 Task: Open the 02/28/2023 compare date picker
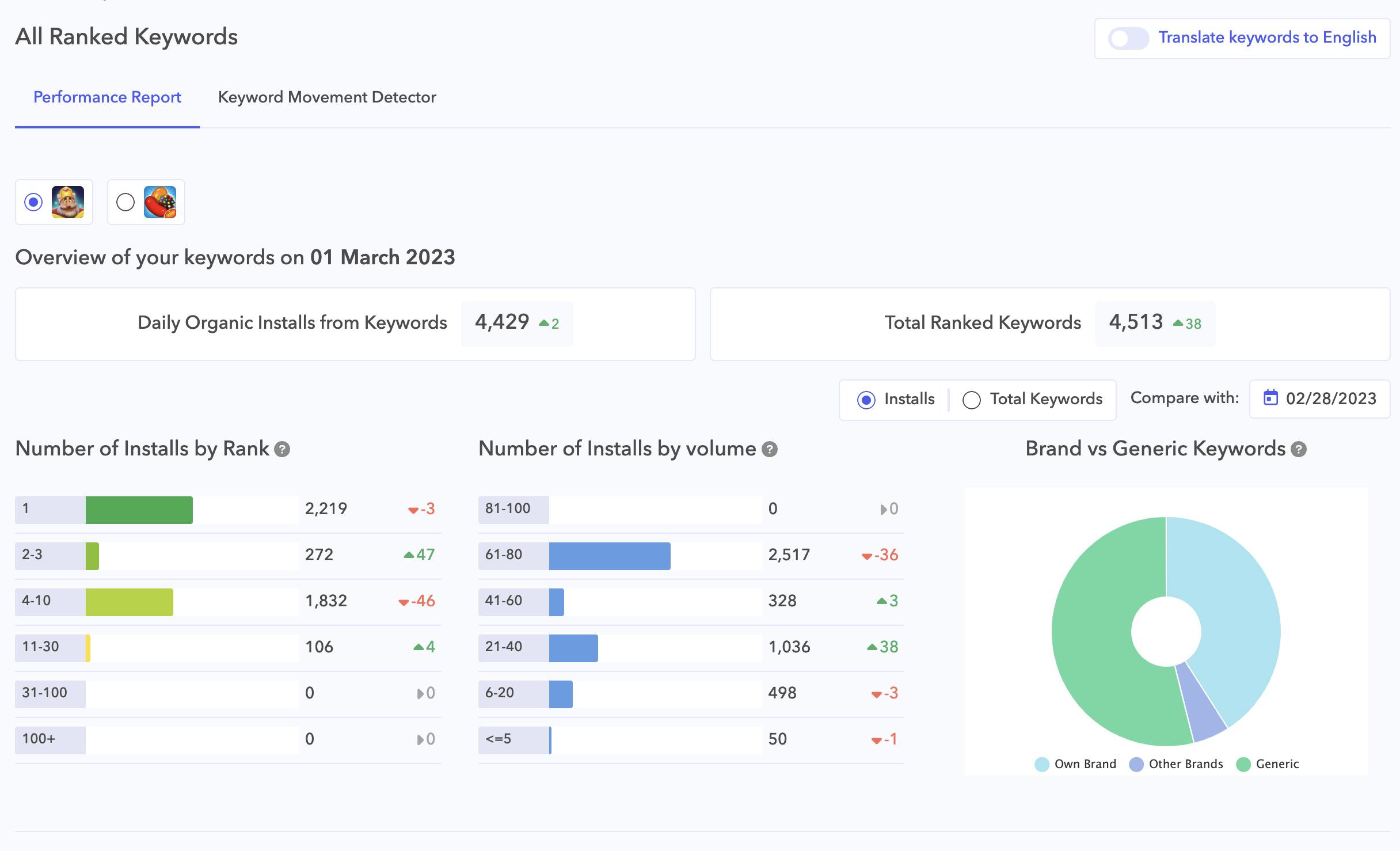click(x=1330, y=398)
